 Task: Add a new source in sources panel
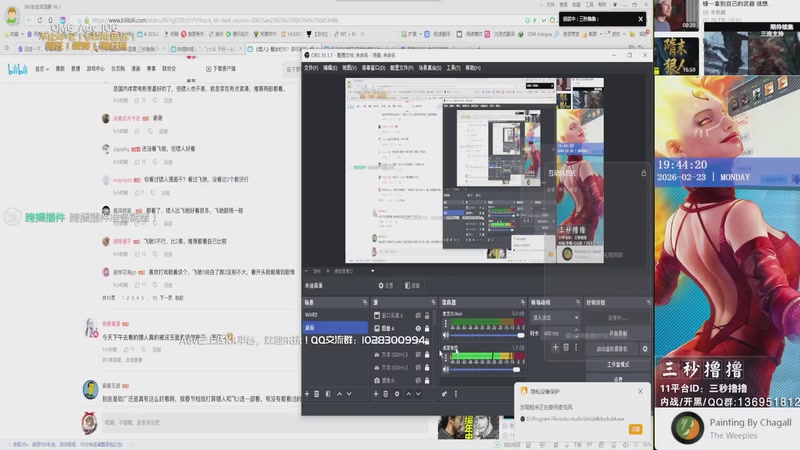coord(376,394)
